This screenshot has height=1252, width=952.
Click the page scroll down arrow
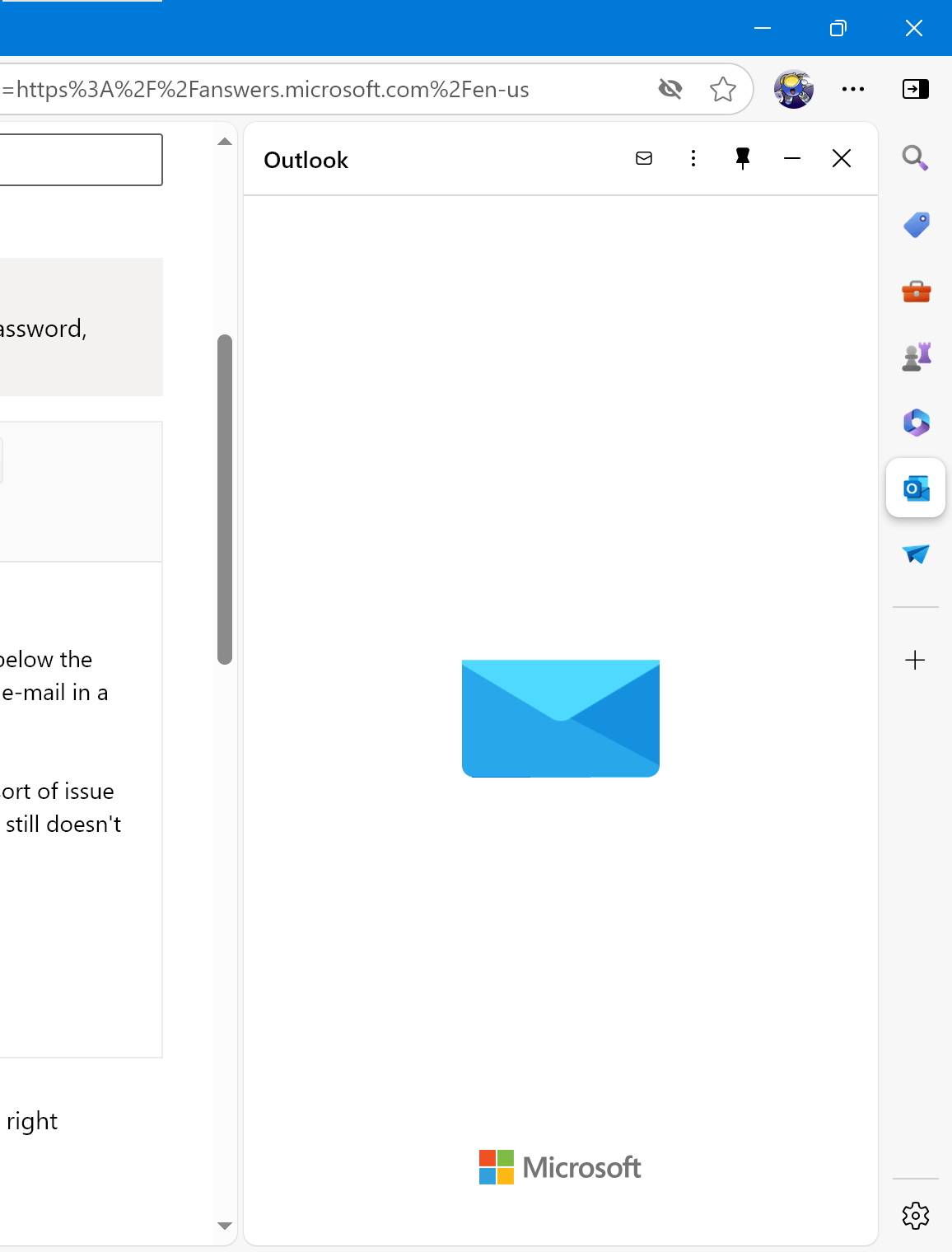coord(225,1226)
